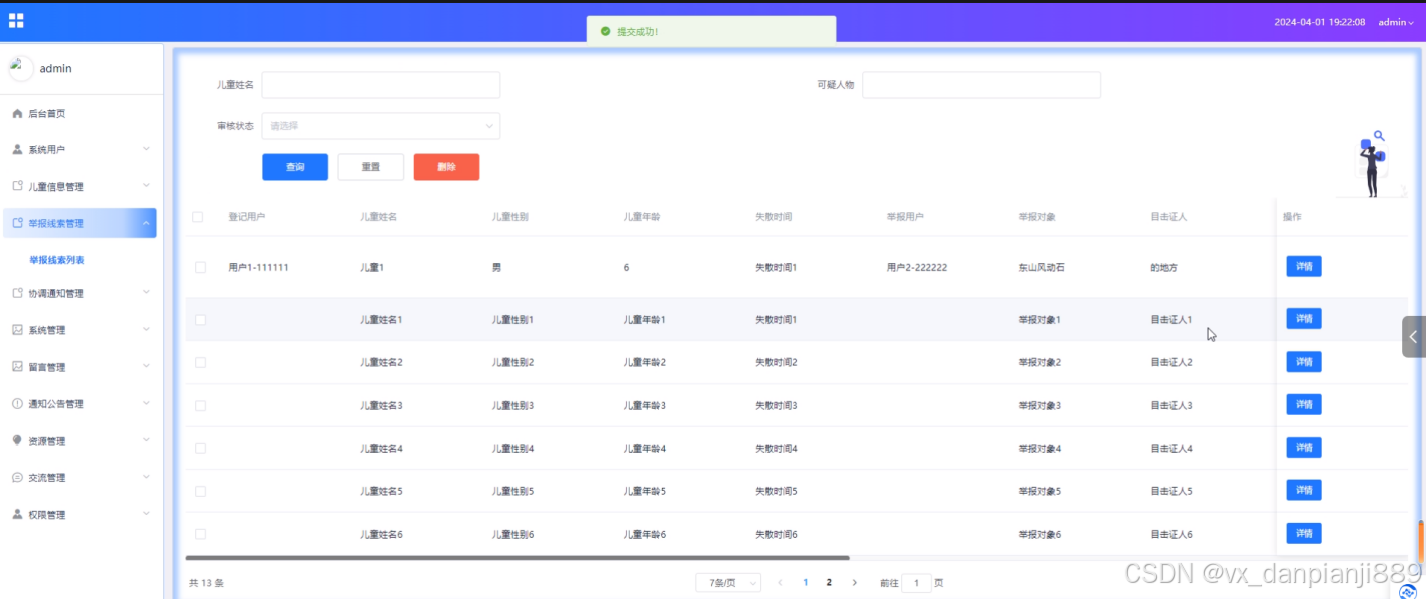1426x599 pixels.
Task: Open 详情 for the 儿童姓名6 row
Action: [1304, 533]
